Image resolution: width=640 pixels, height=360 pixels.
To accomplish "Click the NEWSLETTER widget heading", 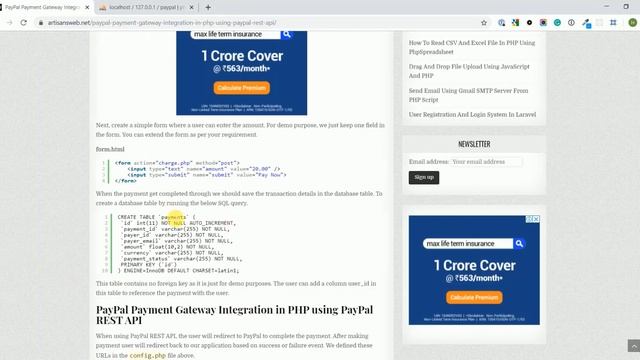I will (474, 144).
